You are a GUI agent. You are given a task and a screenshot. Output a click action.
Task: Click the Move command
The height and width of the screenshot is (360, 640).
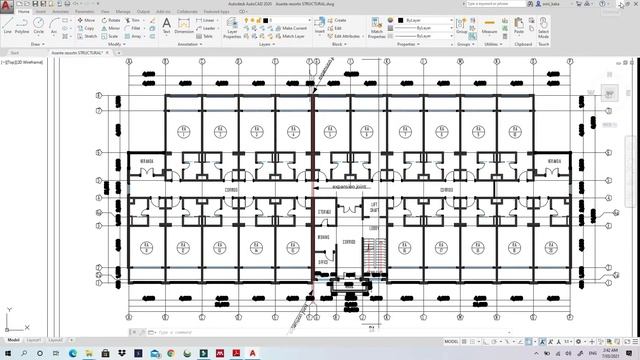tap(86, 20)
